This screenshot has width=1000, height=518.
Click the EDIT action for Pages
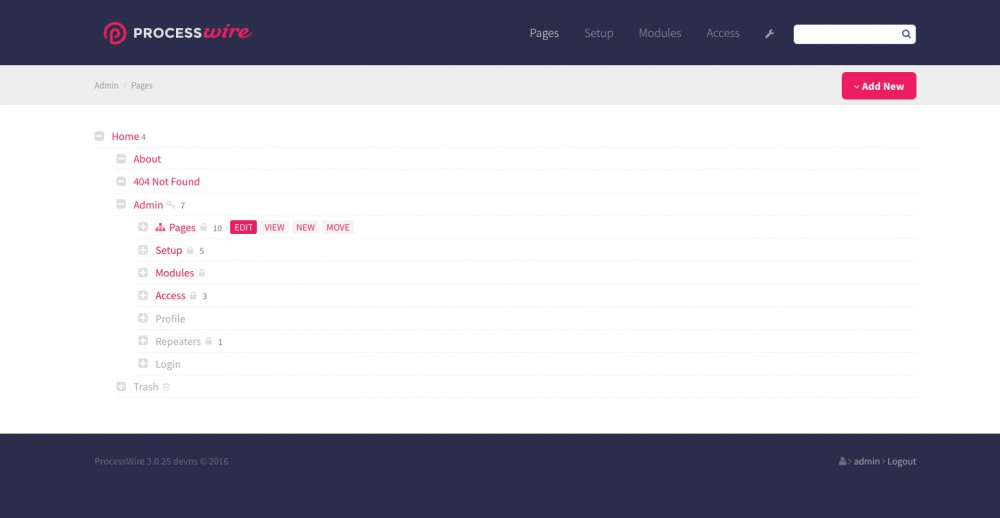point(243,228)
